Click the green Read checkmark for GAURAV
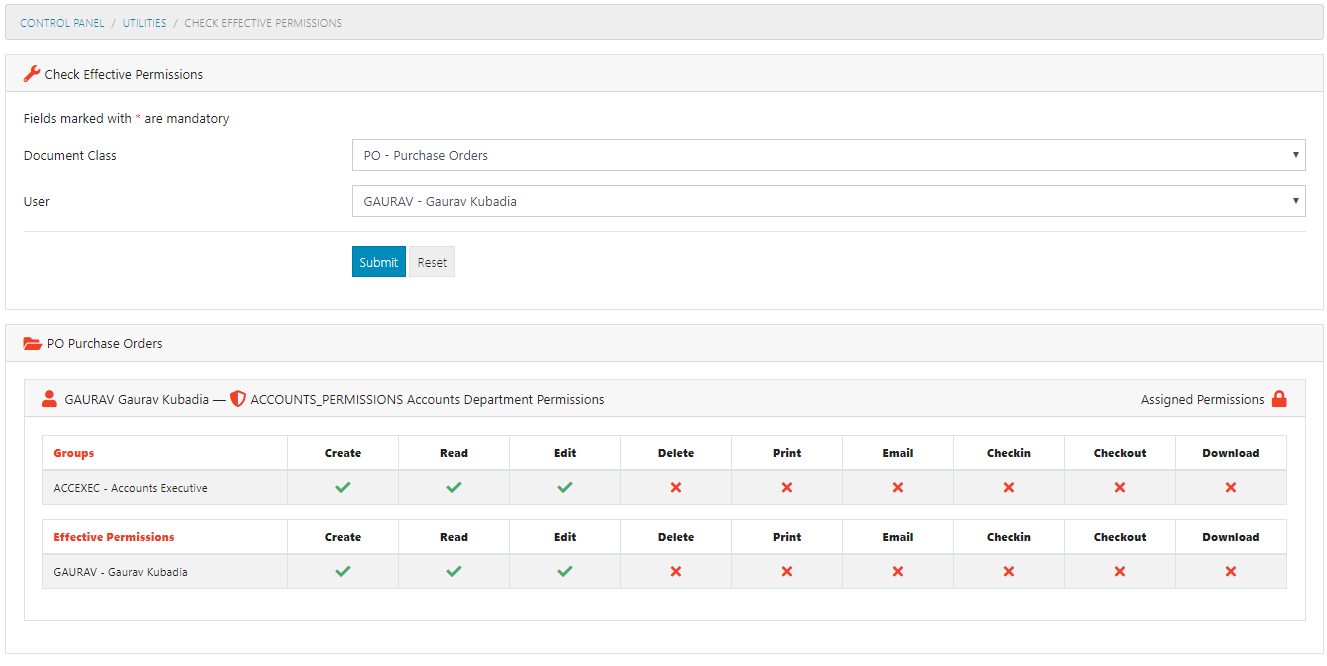 [x=453, y=571]
